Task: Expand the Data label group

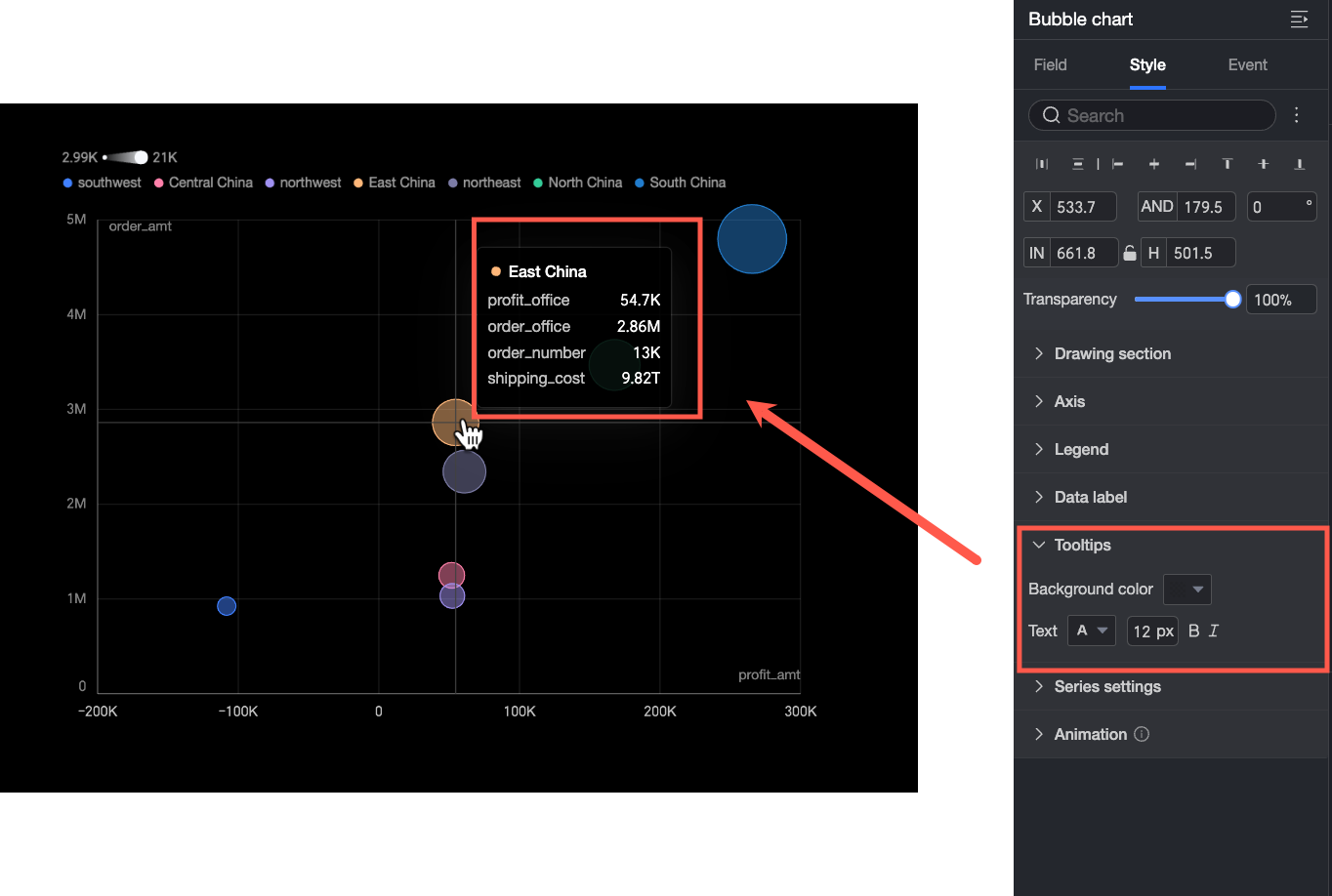Action: tap(1172, 497)
